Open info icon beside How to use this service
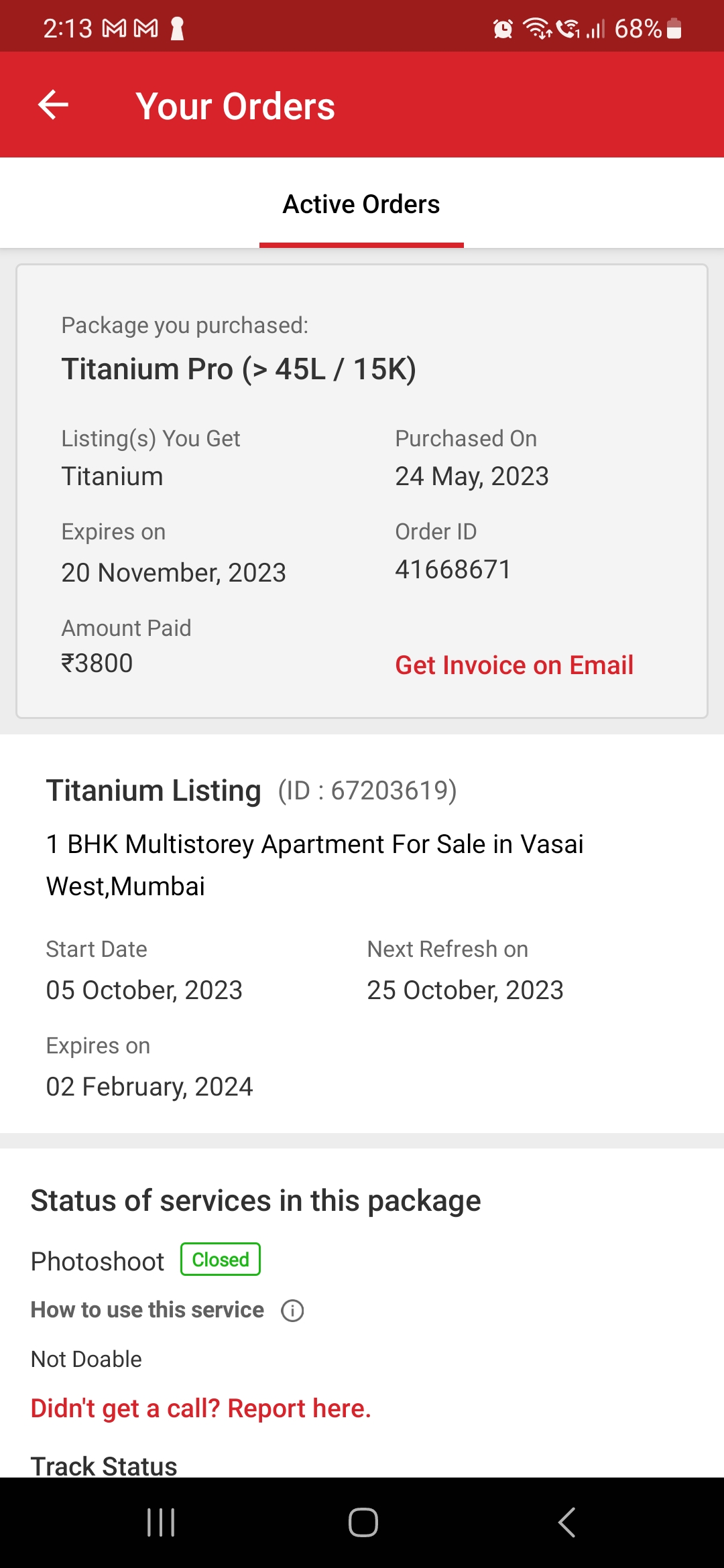Viewport: 724px width, 1568px height. tap(292, 1310)
